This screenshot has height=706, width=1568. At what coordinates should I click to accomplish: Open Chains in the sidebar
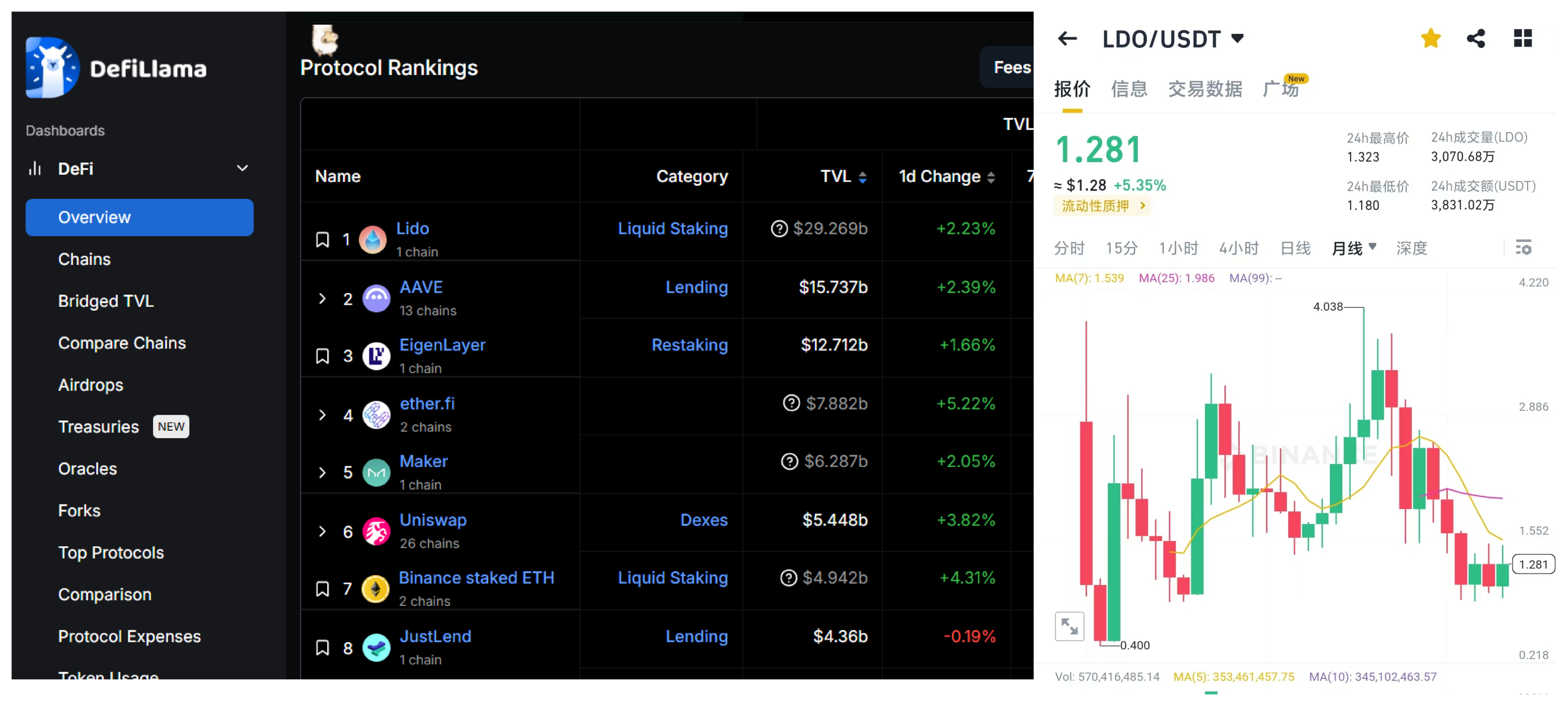(84, 259)
